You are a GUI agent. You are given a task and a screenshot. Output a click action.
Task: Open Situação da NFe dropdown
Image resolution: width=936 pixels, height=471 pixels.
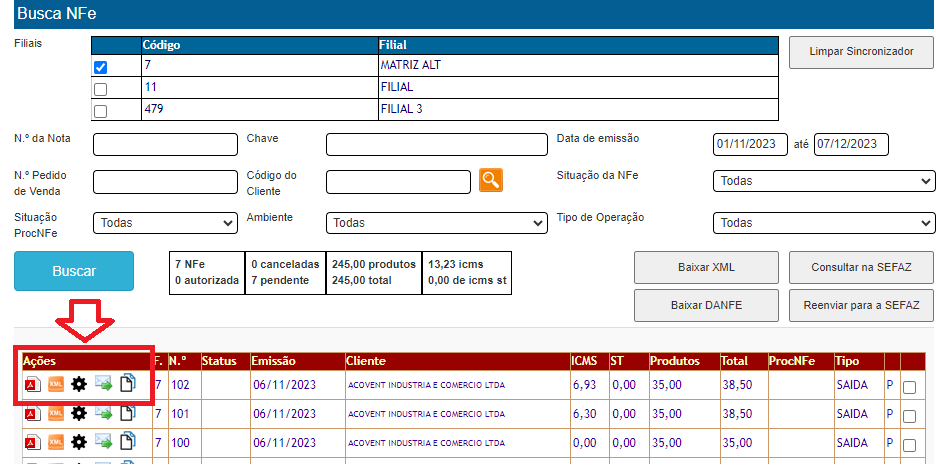(x=823, y=181)
